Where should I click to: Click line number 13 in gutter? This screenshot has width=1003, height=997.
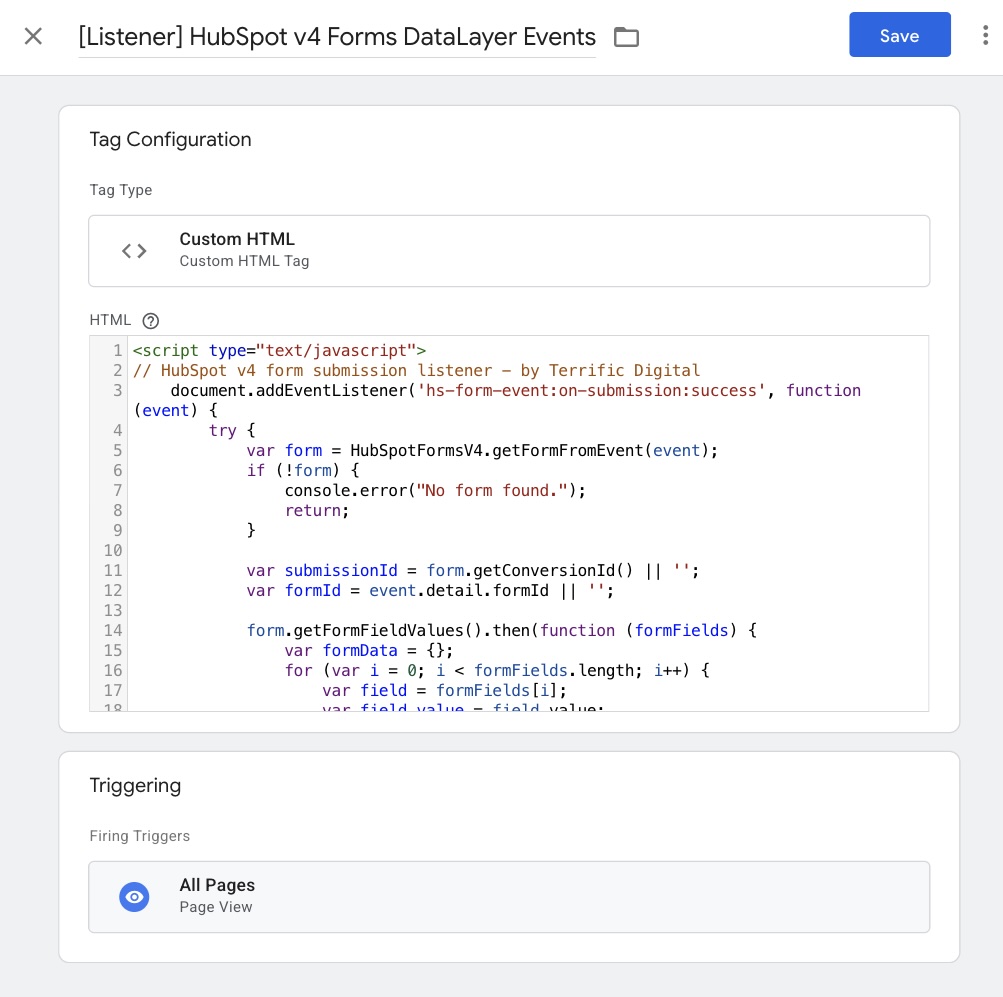pyautogui.click(x=113, y=611)
